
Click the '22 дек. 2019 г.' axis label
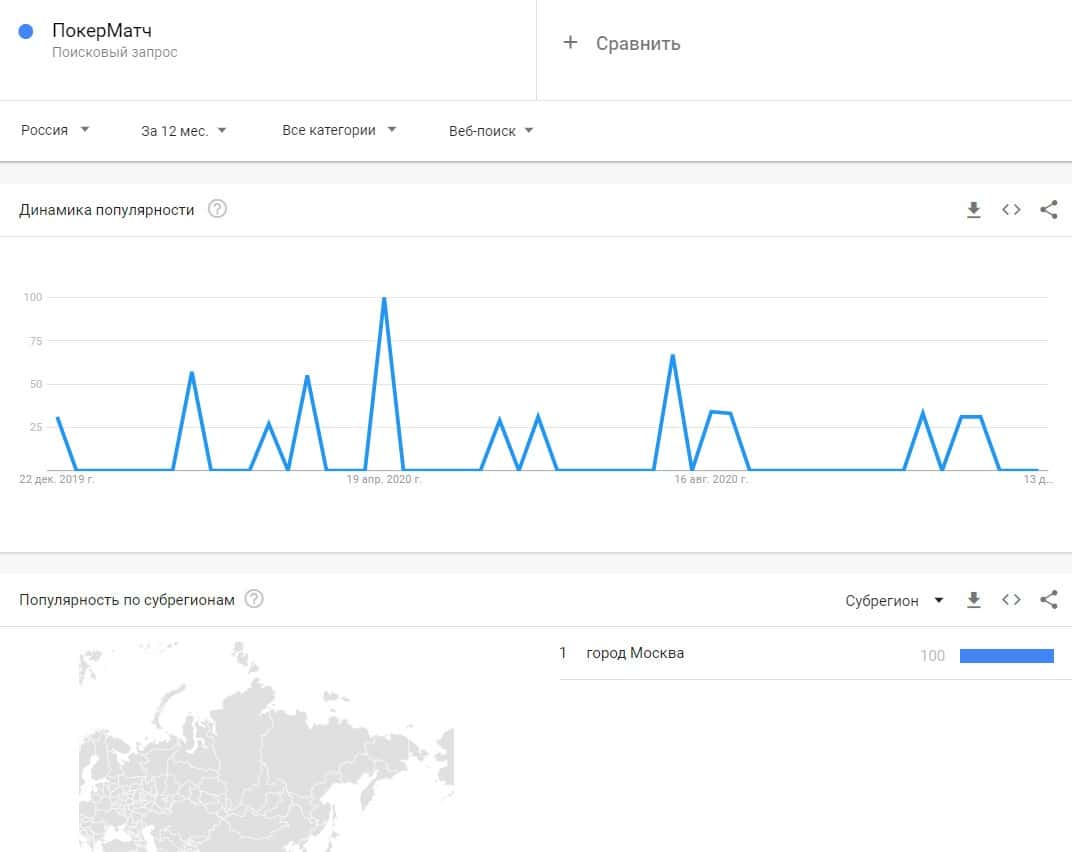[x=57, y=479]
